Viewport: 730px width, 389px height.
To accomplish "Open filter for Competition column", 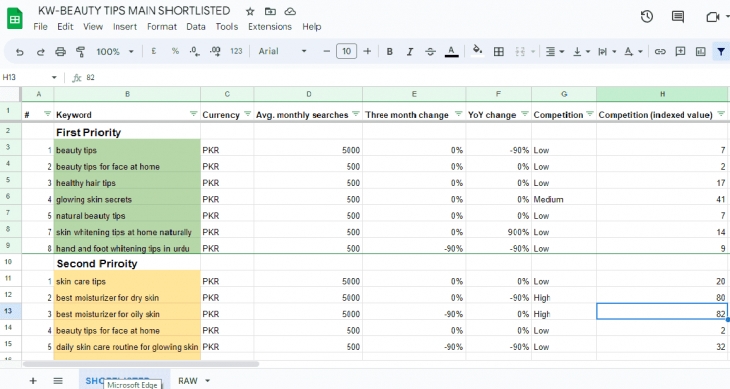I will [x=590, y=114].
